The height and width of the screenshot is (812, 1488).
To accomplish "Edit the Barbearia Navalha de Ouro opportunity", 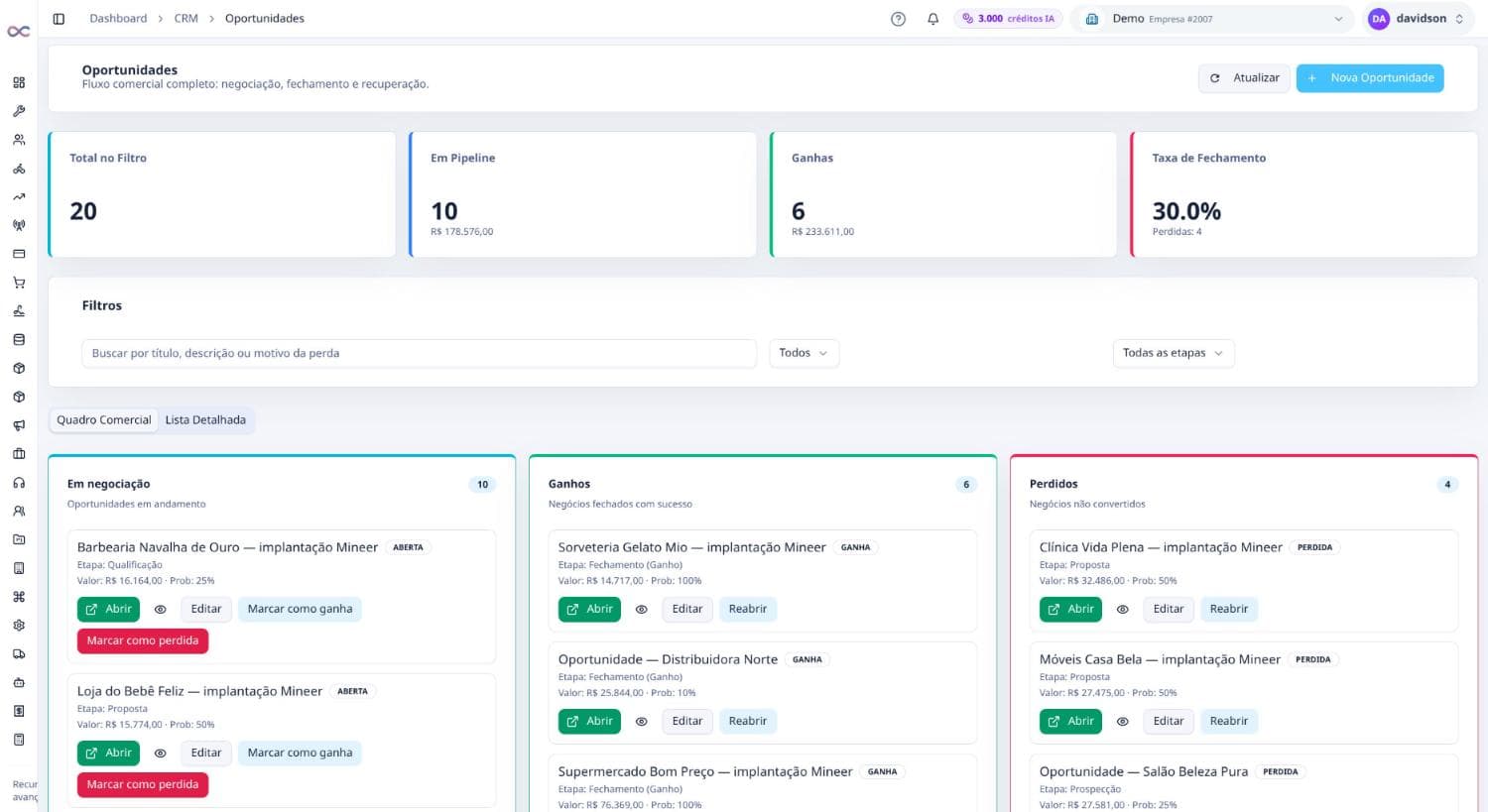I will [x=206, y=610].
